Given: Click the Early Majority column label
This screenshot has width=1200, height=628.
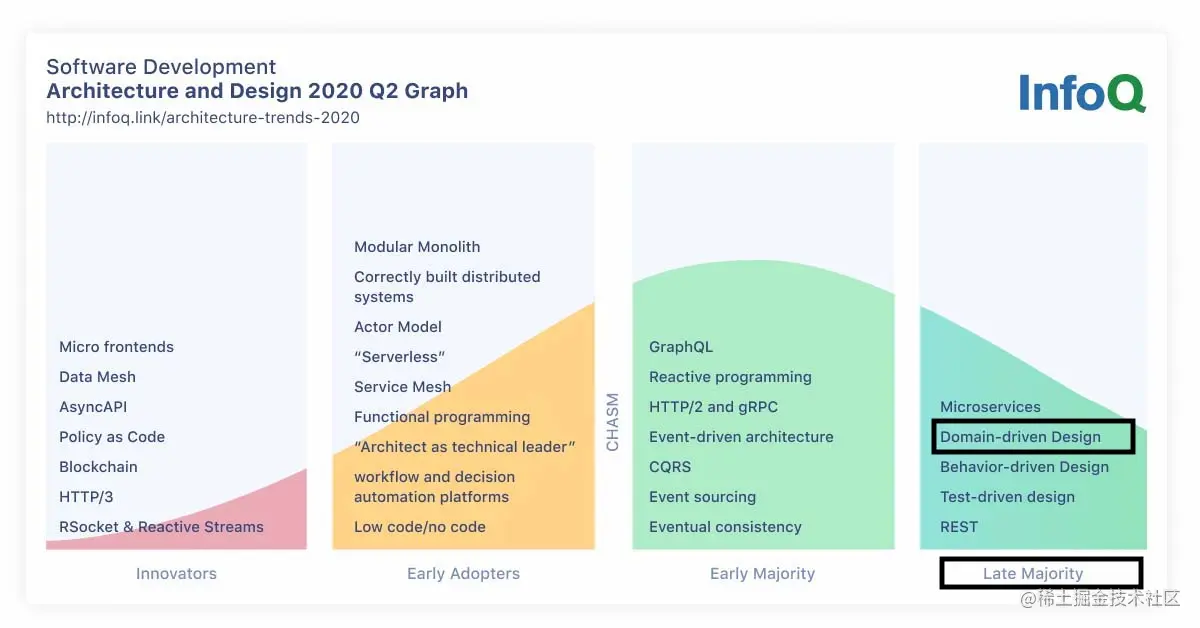Looking at the screenshot, I should coord(762,574).
